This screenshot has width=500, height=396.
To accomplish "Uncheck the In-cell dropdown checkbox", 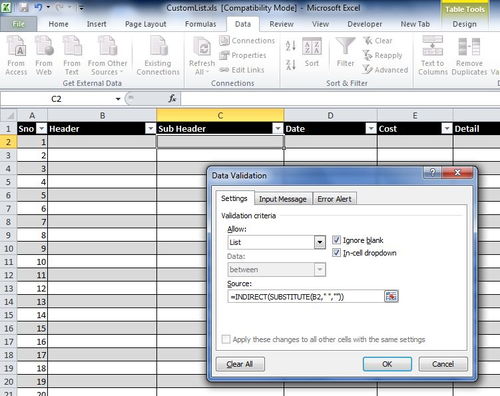I will click(336, 253).
